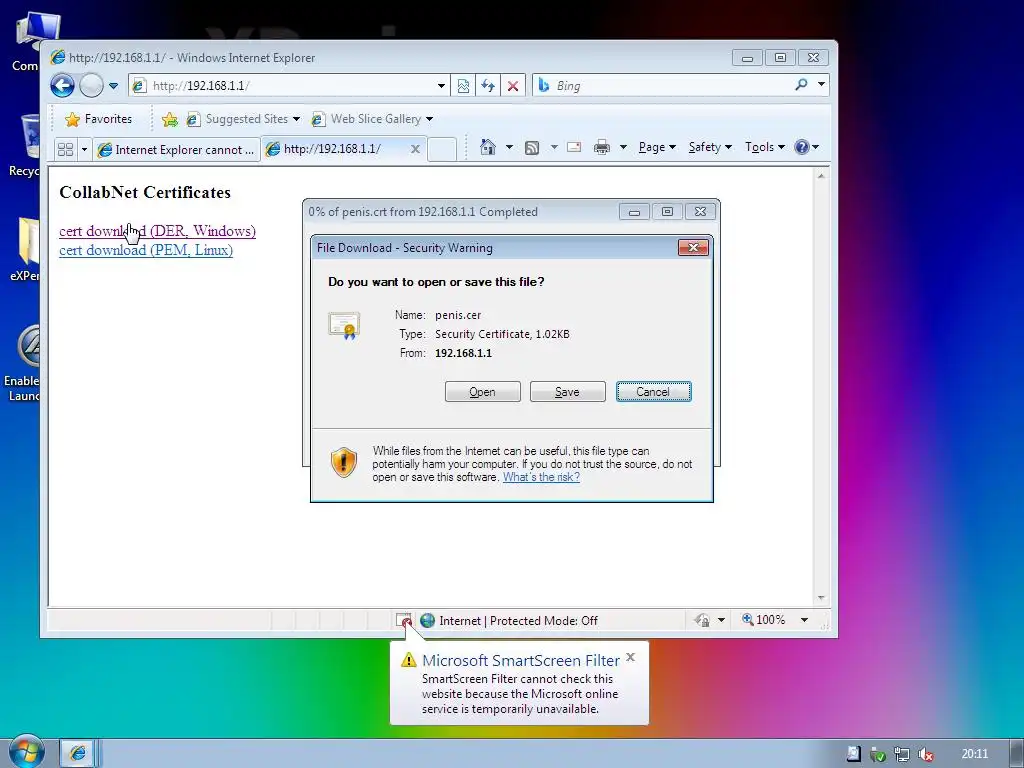Switch to the 'Internet Explorer cannot...' tab
The height and width of the screenshot is (768, 1024).
[x=176, y=150]
